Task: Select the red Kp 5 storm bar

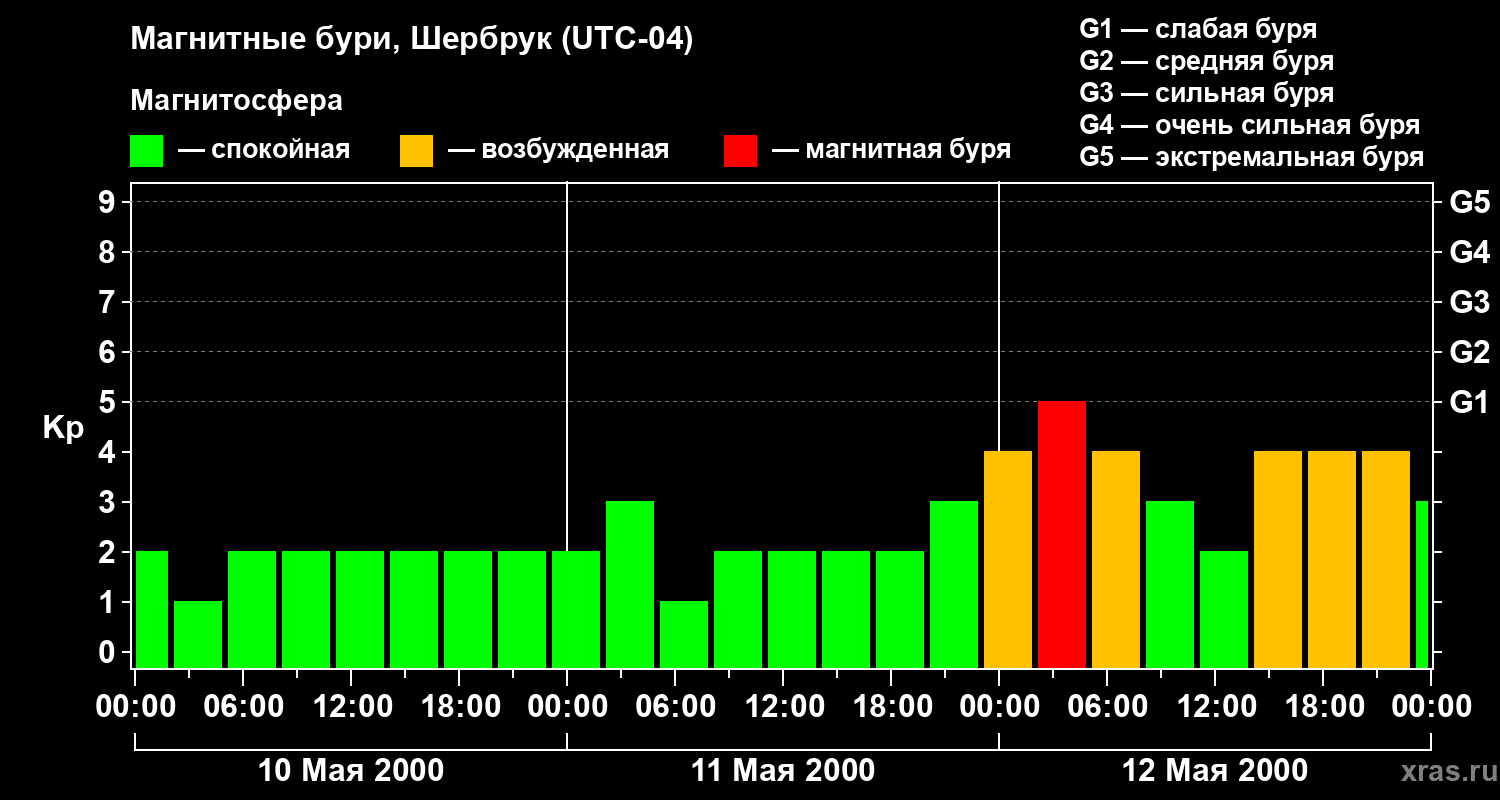Action: (x=1062, y=534)
